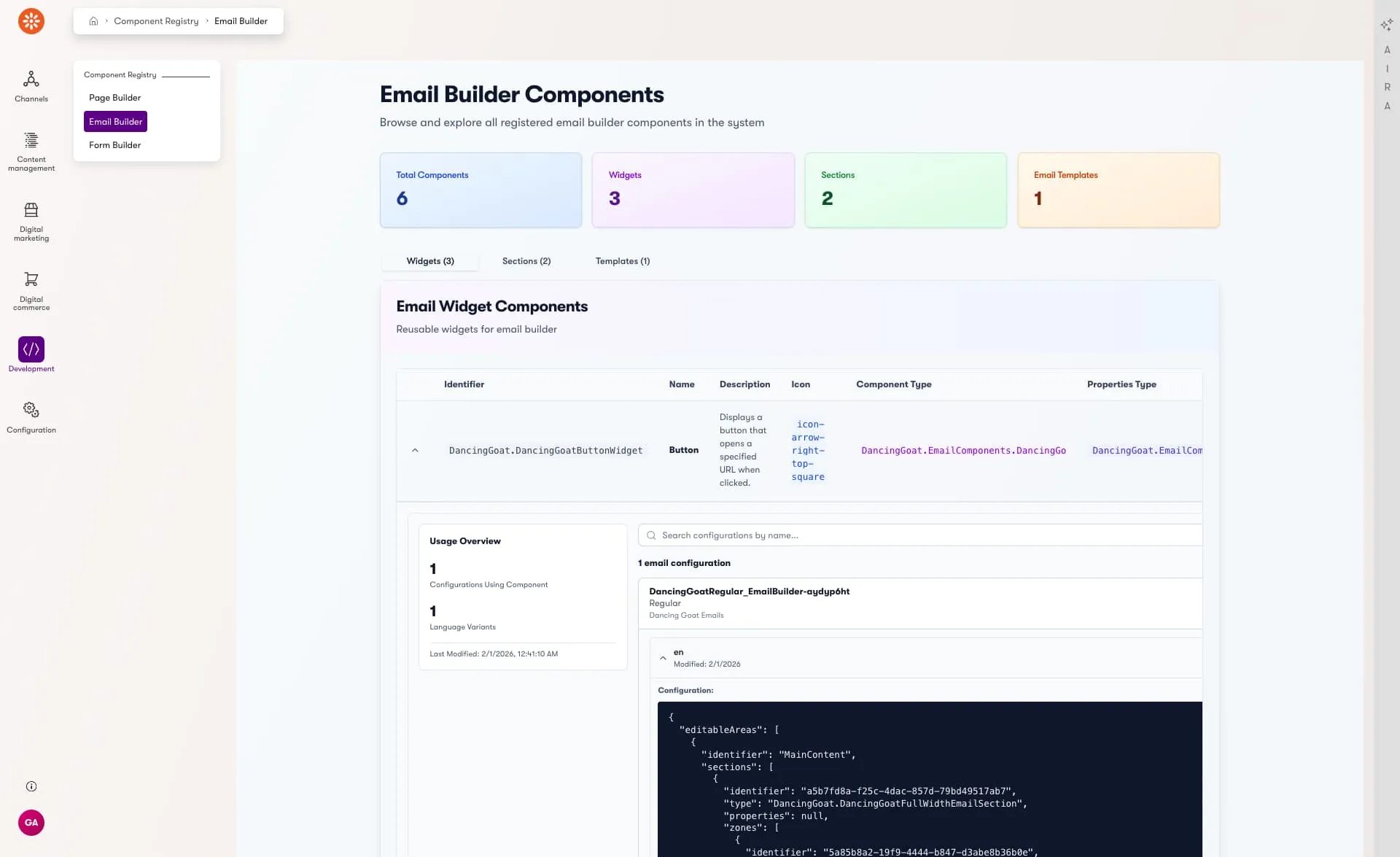This screenshot has width=1400, height=857.
Task: Click home icon in breadcrumb
Action: point(93,21)
